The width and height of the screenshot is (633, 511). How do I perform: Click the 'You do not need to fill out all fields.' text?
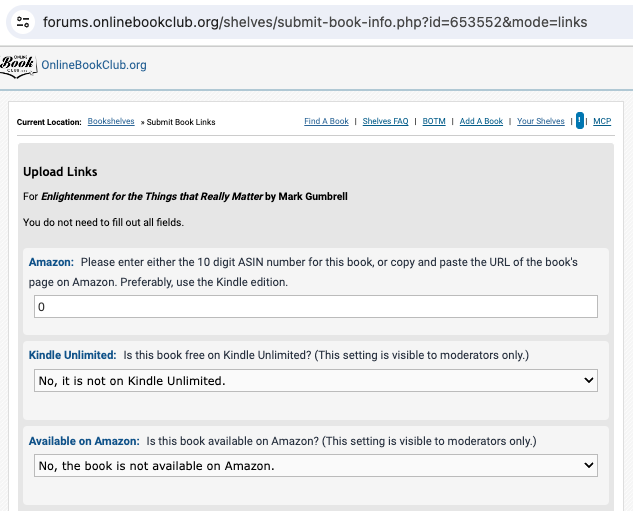click(103, 222)
